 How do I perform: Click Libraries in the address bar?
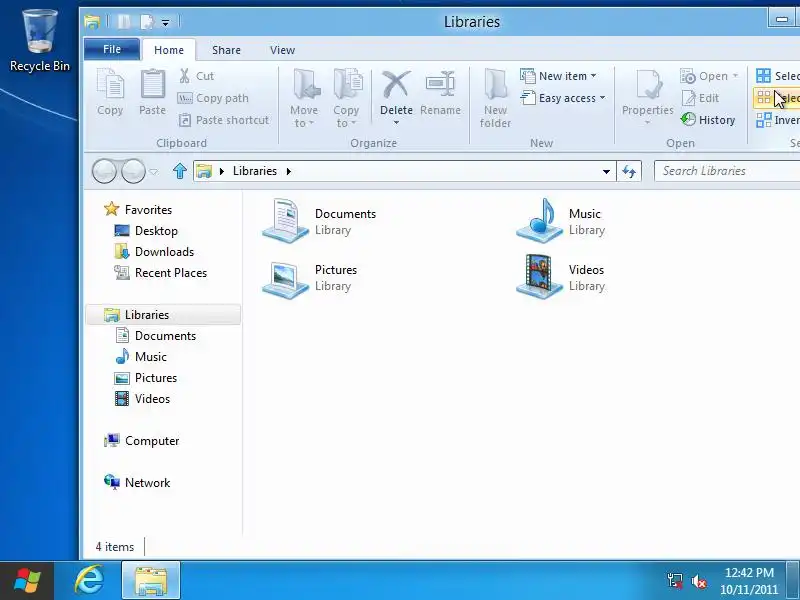point(255,171)
